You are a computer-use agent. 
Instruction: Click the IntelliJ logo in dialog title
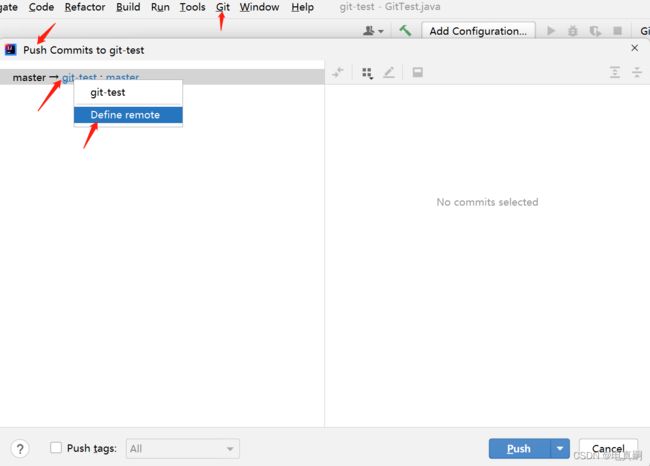tap(10, 50)
